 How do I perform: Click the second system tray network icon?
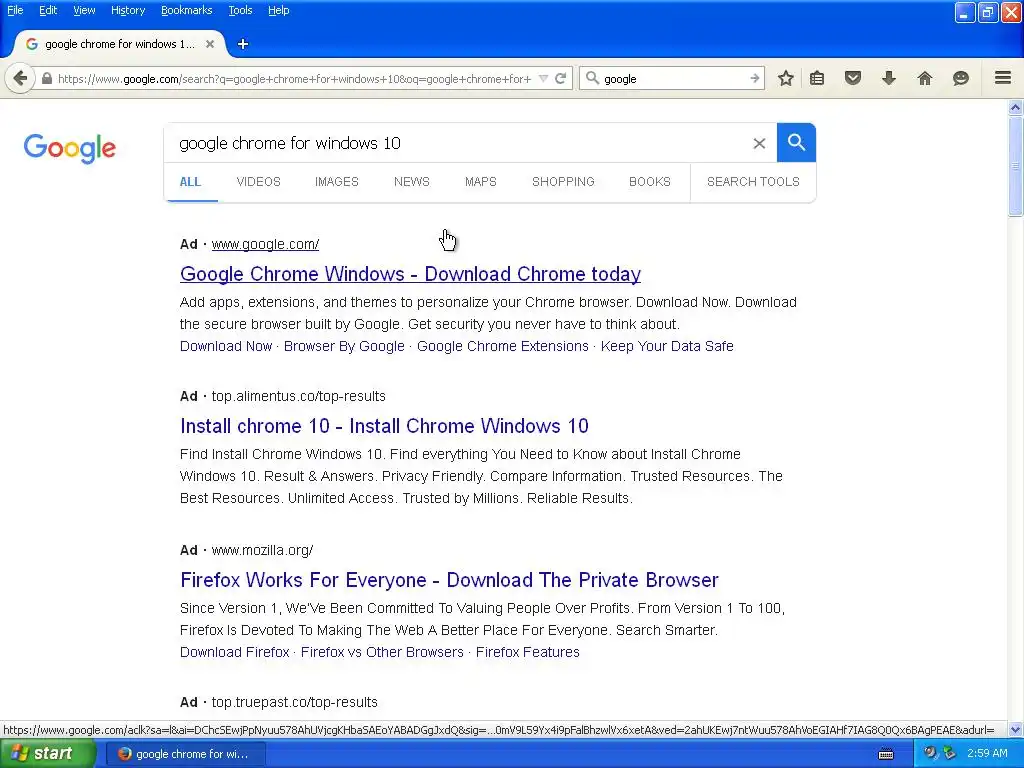point(950,754)
